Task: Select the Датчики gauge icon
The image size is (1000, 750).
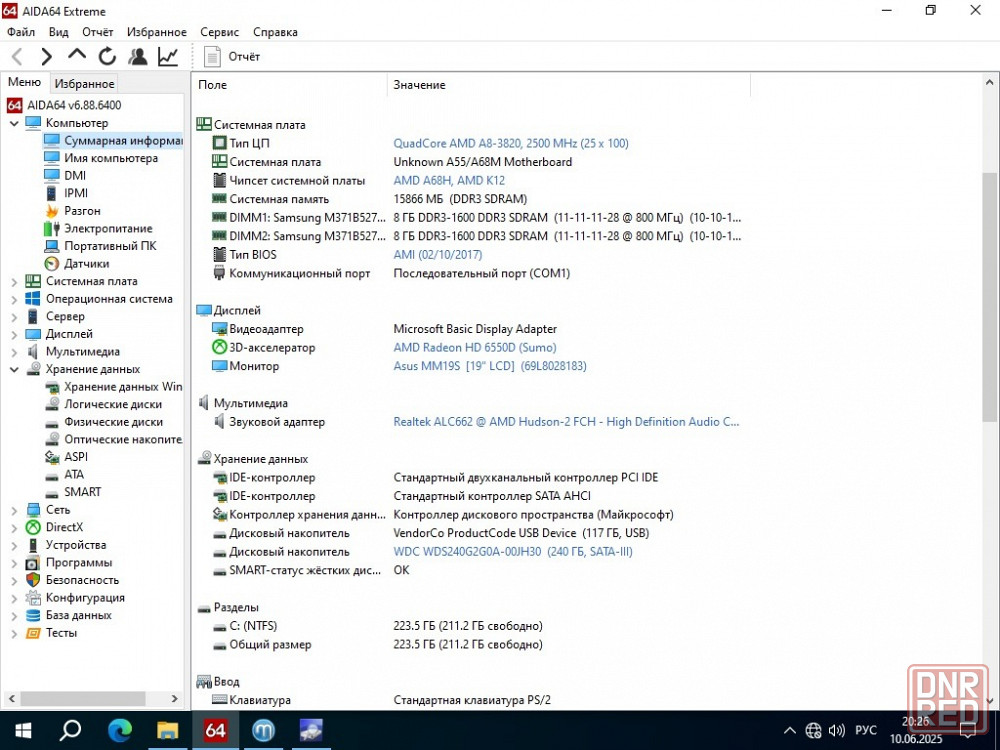Action: click(52, 263)
